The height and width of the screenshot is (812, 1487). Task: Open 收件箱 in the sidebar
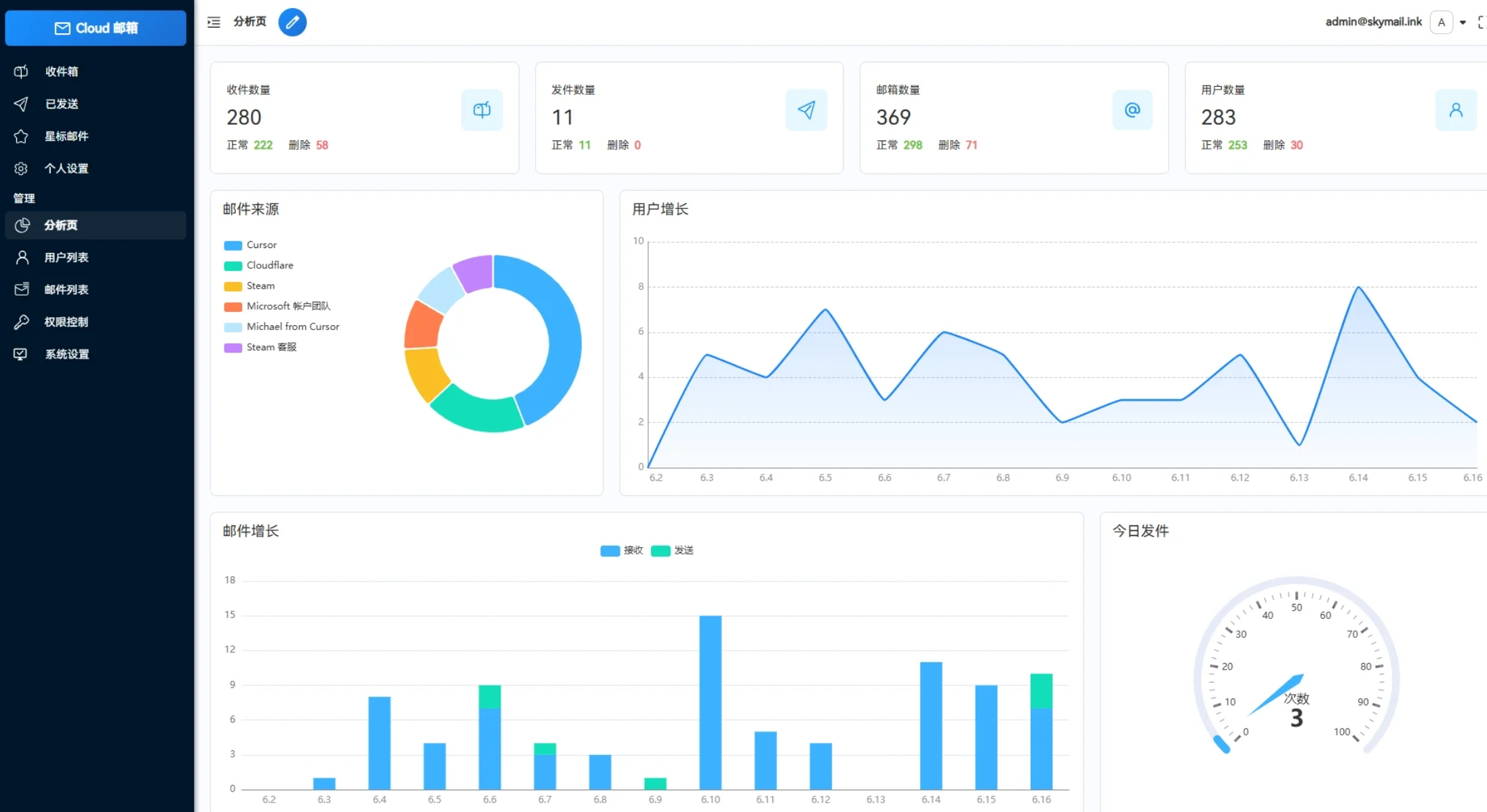(x=61, y=71)
